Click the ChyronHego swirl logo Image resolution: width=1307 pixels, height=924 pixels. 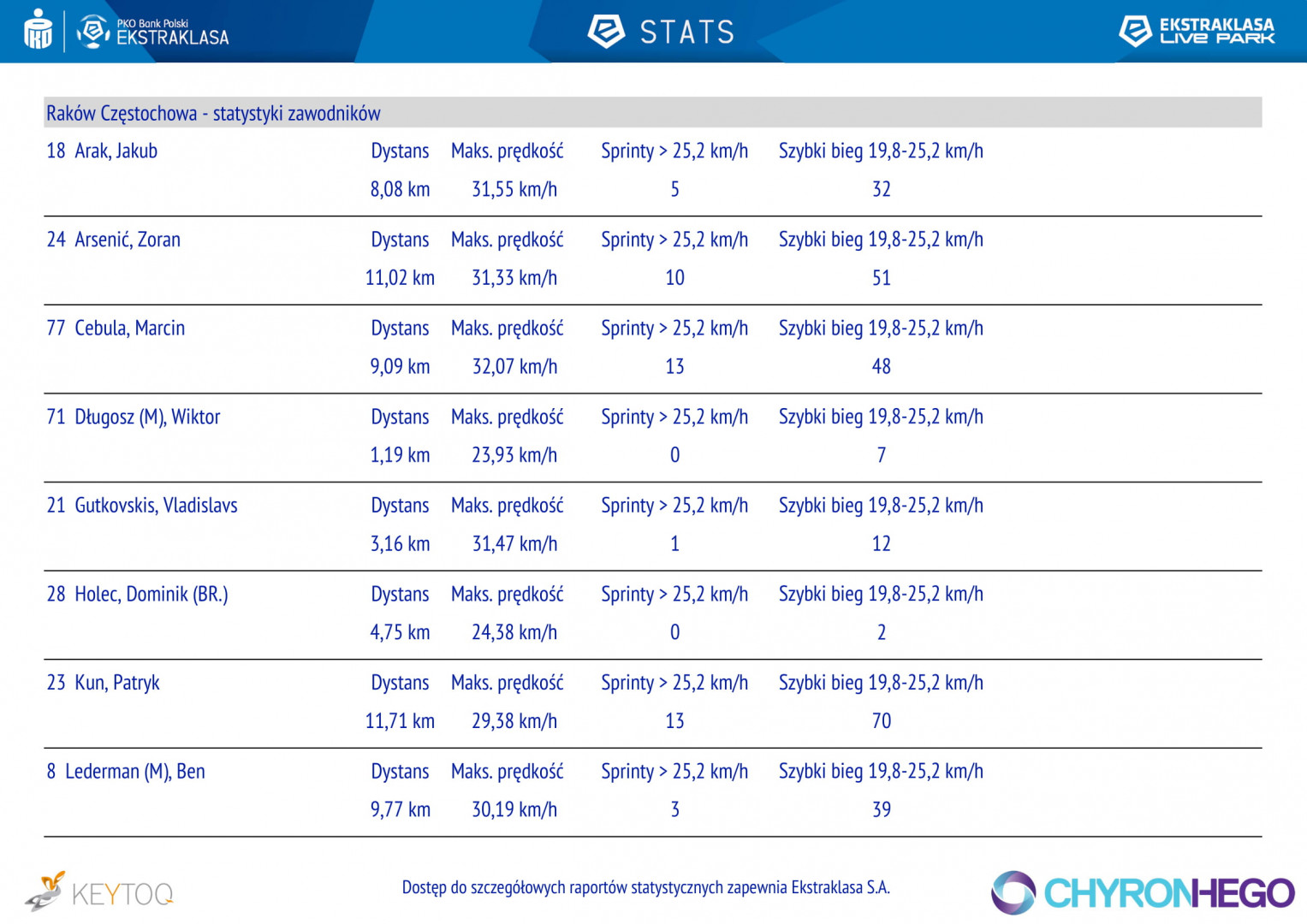(1013, 892)
